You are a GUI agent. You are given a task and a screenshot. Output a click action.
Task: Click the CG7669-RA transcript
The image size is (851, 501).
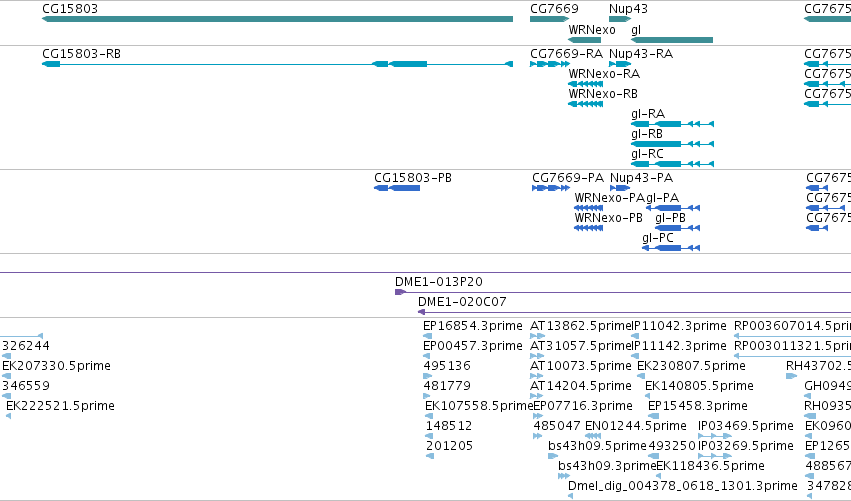[550, 64]
